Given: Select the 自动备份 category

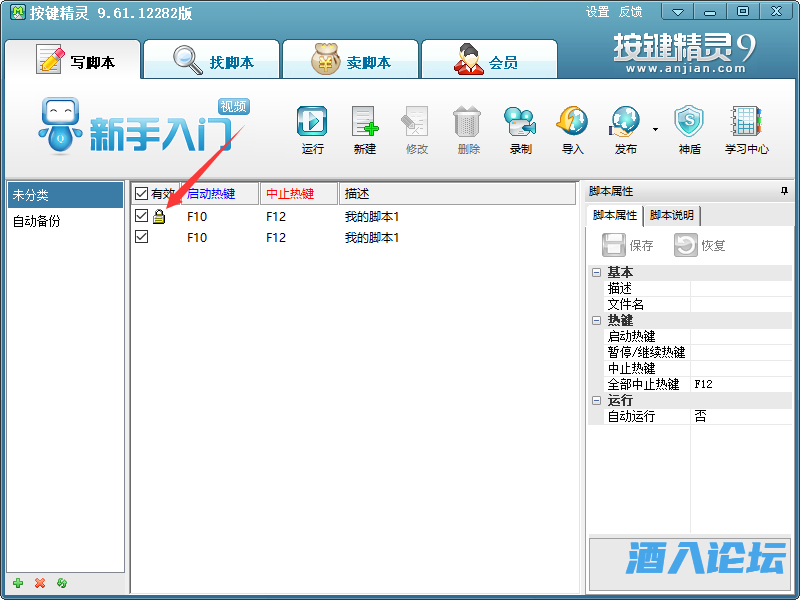Looking at the screenshot, I should click(36, 221).
